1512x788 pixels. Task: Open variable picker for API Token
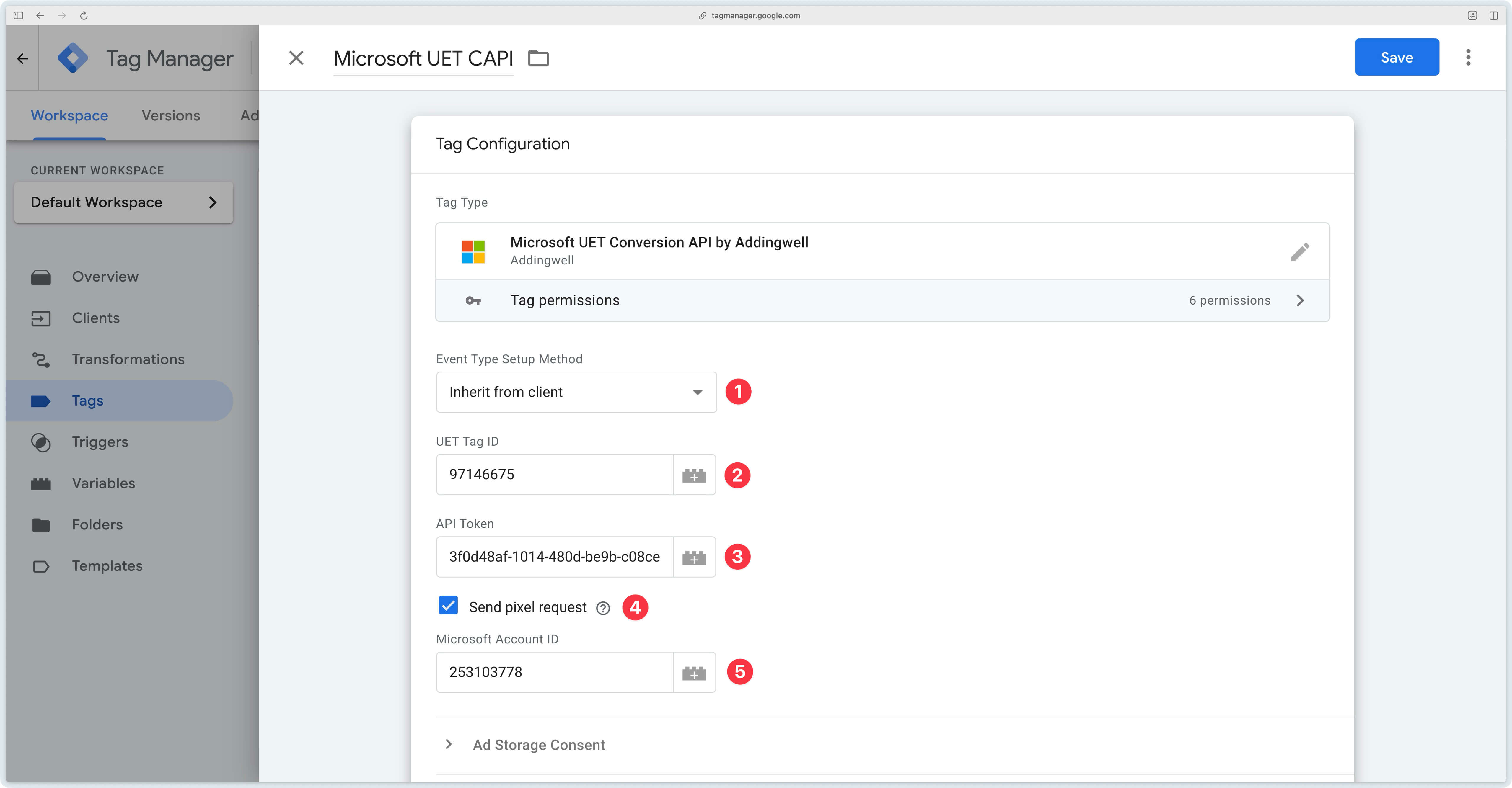(x=694, y=557)
